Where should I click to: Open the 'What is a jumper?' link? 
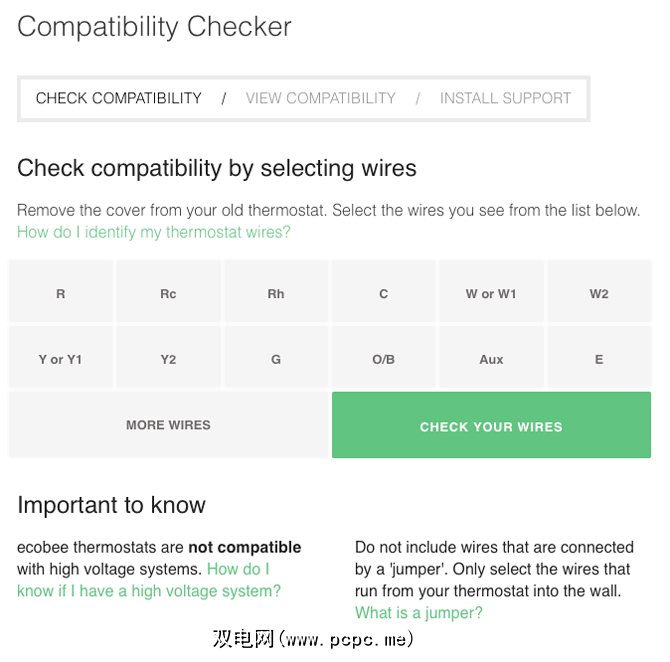pyautogui.click(x=418, y=612)
